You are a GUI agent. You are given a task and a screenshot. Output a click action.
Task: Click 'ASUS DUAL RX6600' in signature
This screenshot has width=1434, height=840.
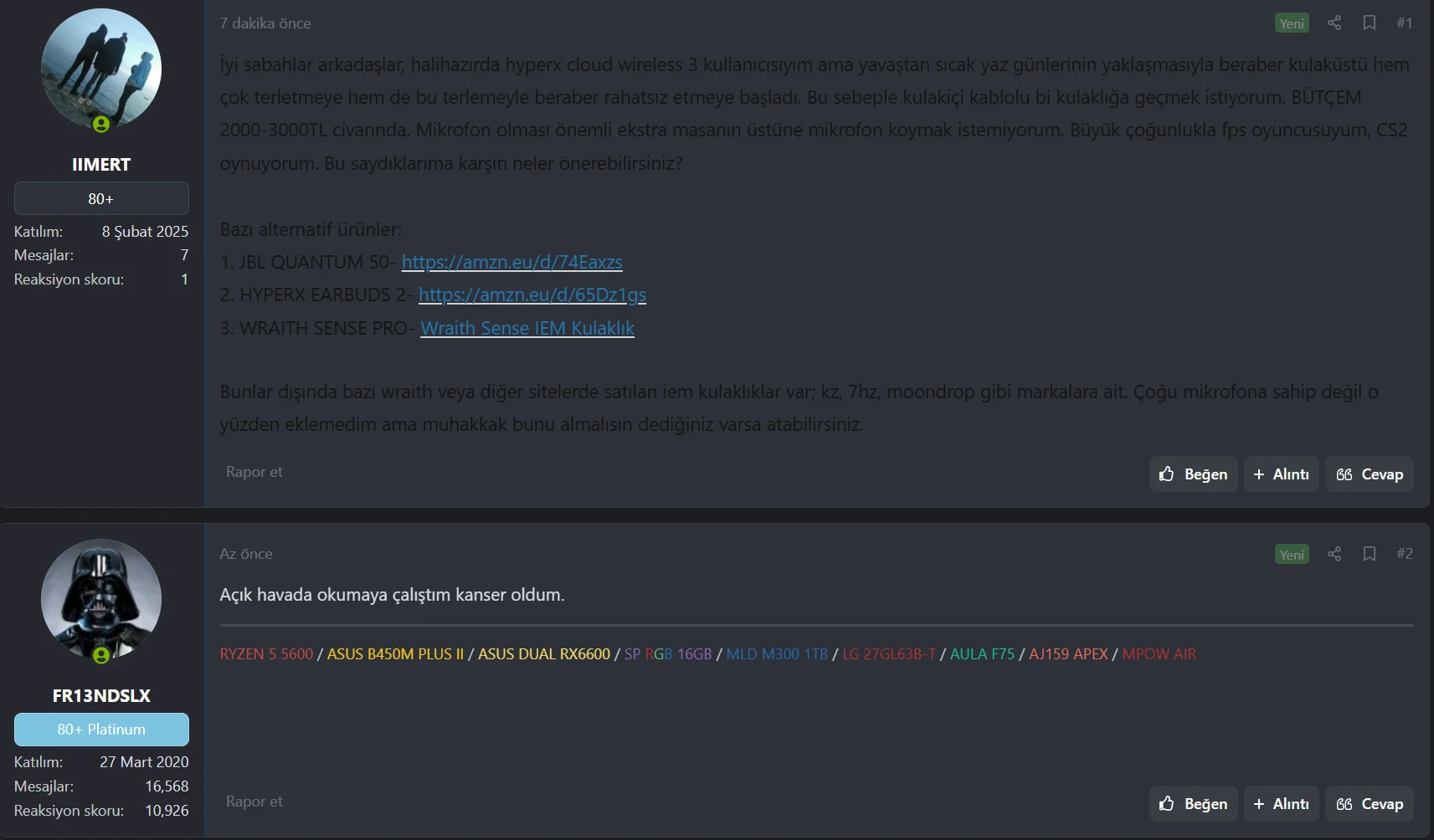pyautogui.click(x=544, y=654)
